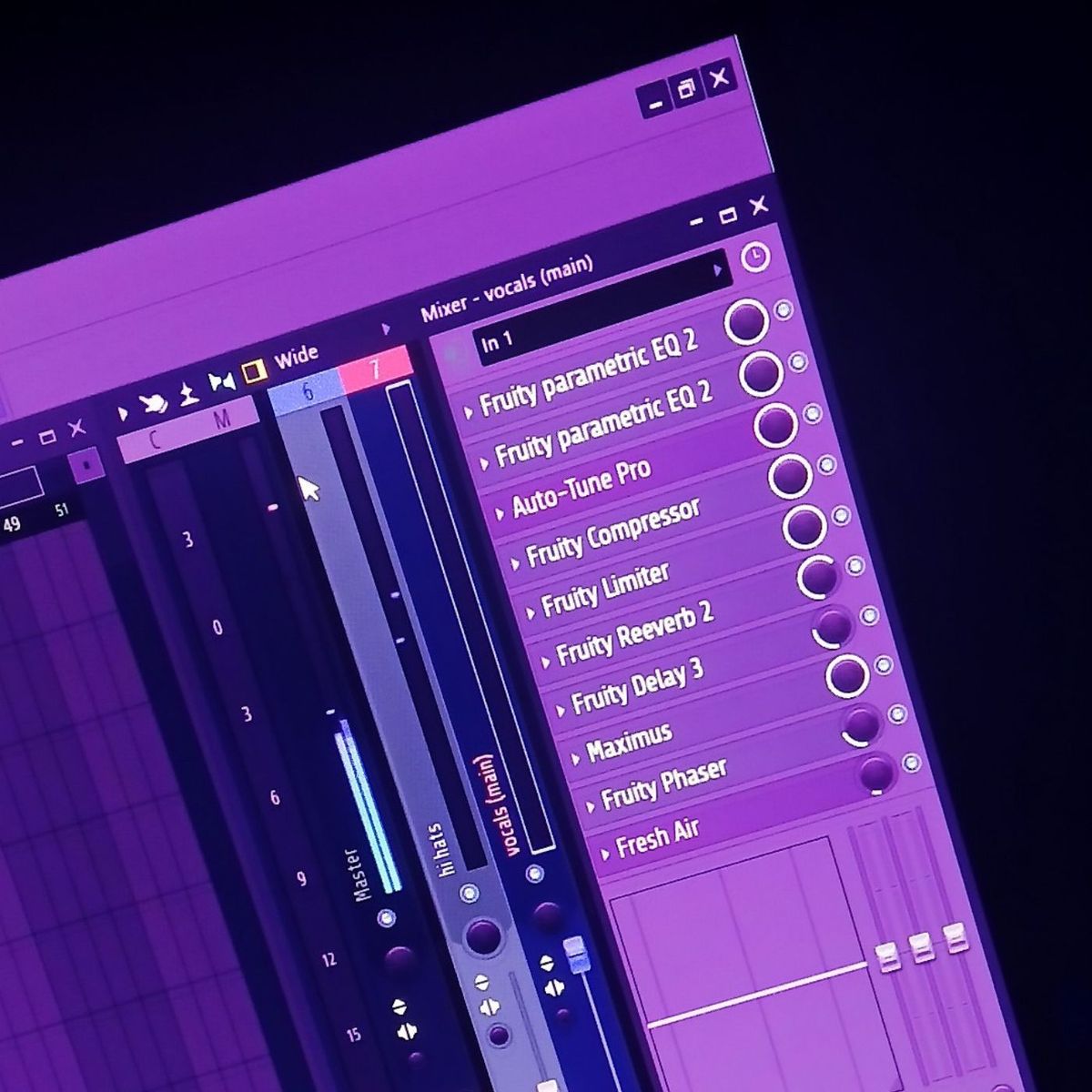
Task: Click the Auto-Tune Pro mix level knob
Action: click(x=775, y=425)
